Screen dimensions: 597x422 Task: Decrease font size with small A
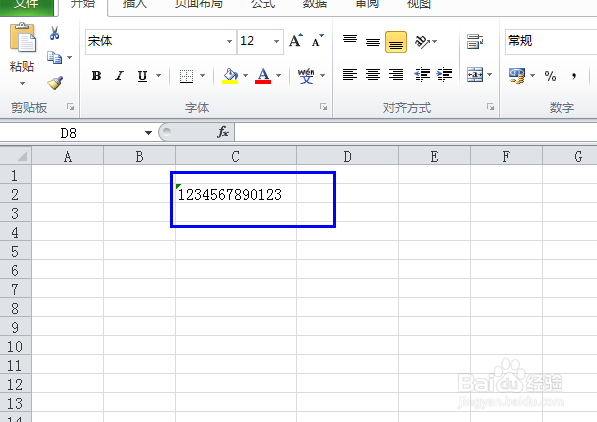tap(317, 40)
